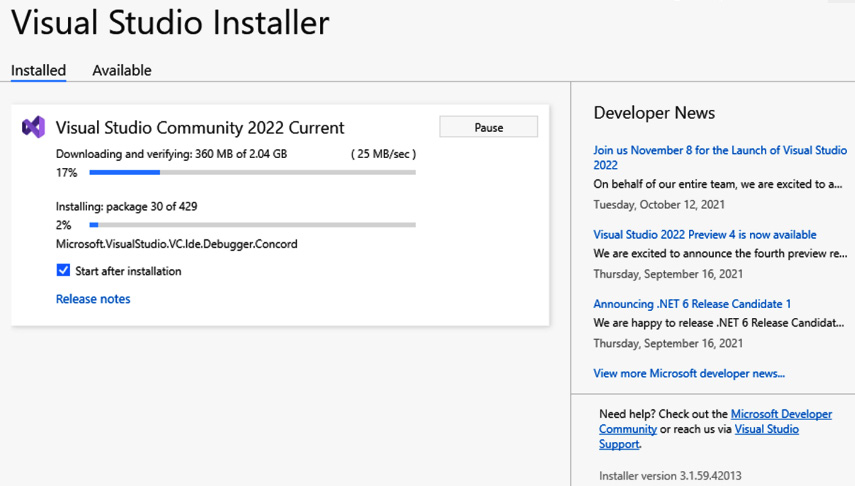The image size is (855, 486).
Task: Click the installing progress bar at 2%
Action: tap(252, 225)
